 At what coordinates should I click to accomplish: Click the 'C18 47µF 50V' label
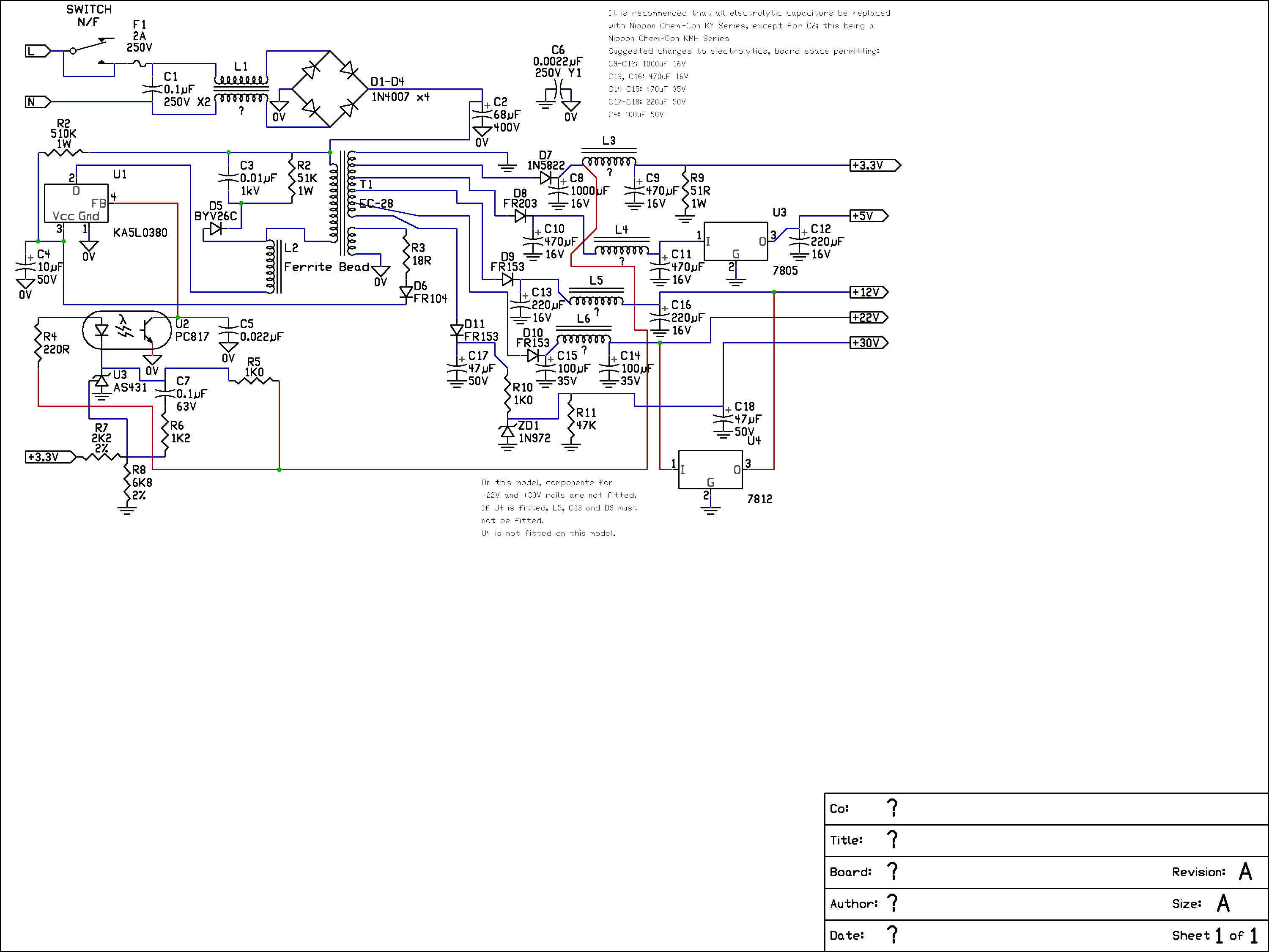(x=748, y=419)
